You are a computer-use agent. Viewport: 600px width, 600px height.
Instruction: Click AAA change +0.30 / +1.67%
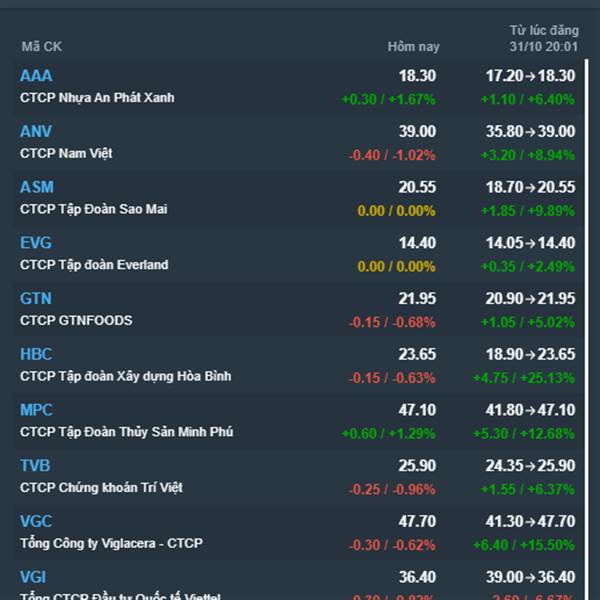(x=388, y=99)
